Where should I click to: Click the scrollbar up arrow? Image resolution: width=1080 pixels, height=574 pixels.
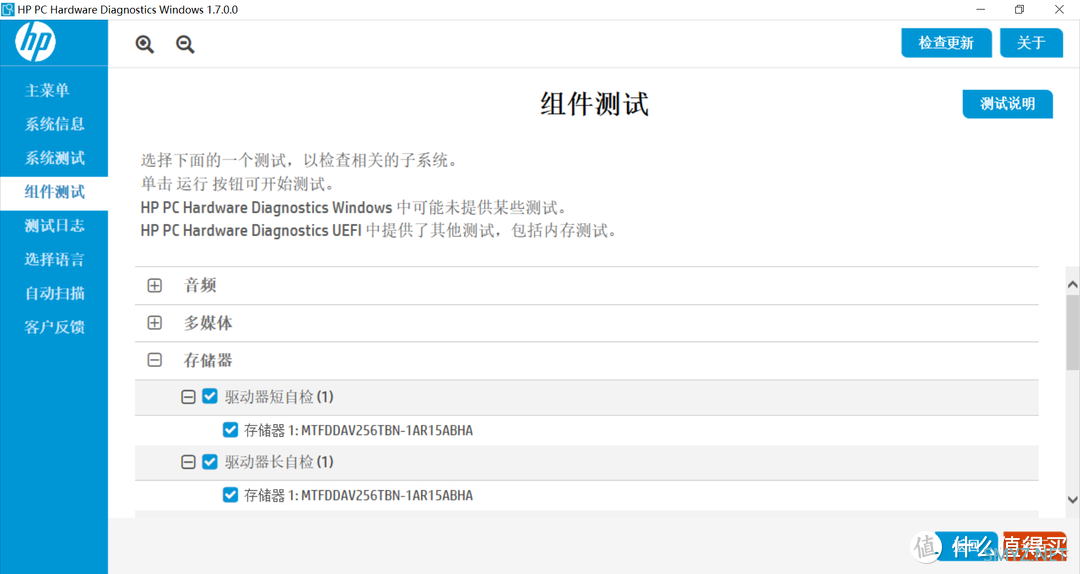point(1072,284)
